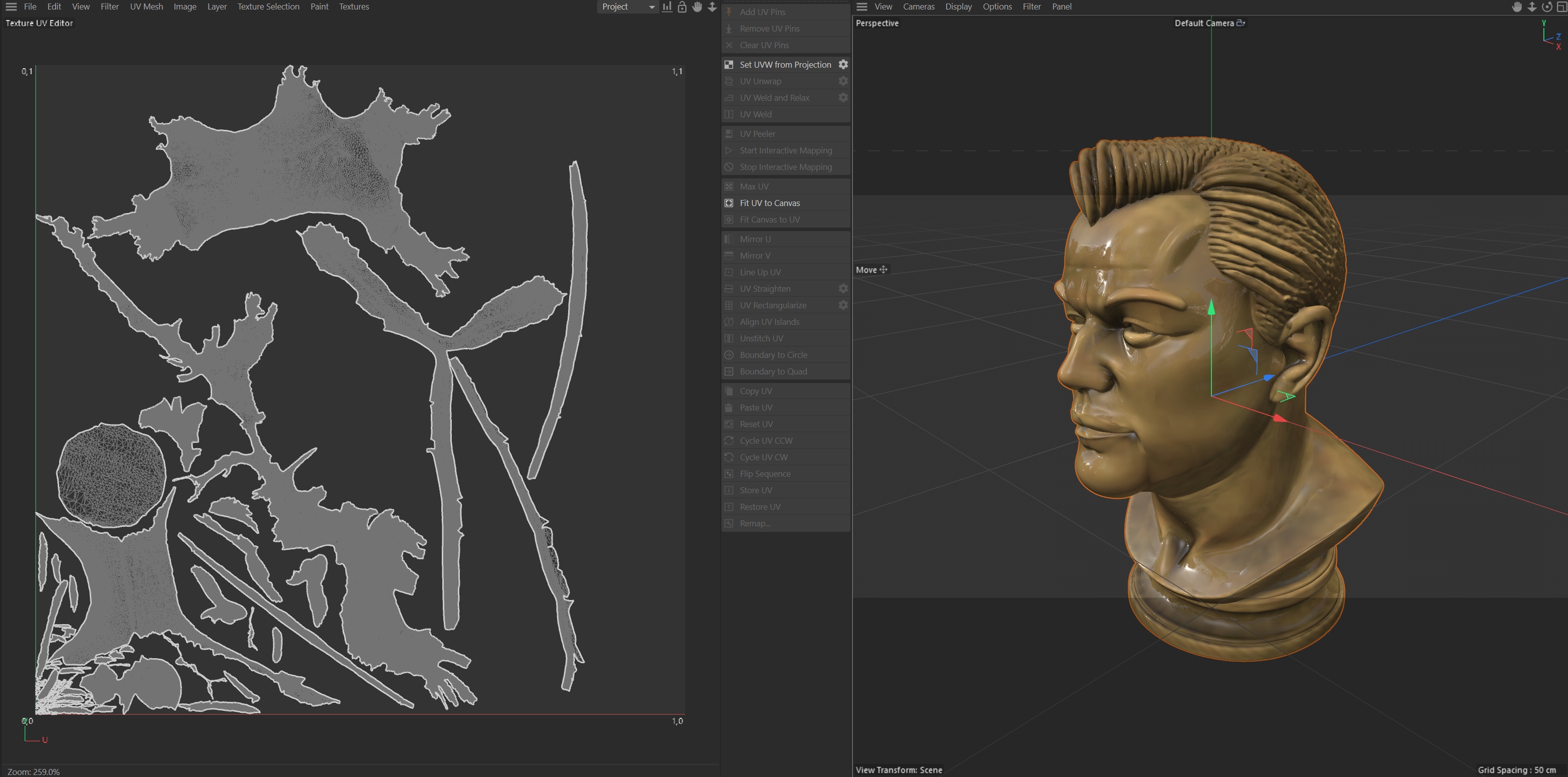Click the UV editor pan hand icon
The height and width of the screenshot is (777, 1568).
pos(697,7)
